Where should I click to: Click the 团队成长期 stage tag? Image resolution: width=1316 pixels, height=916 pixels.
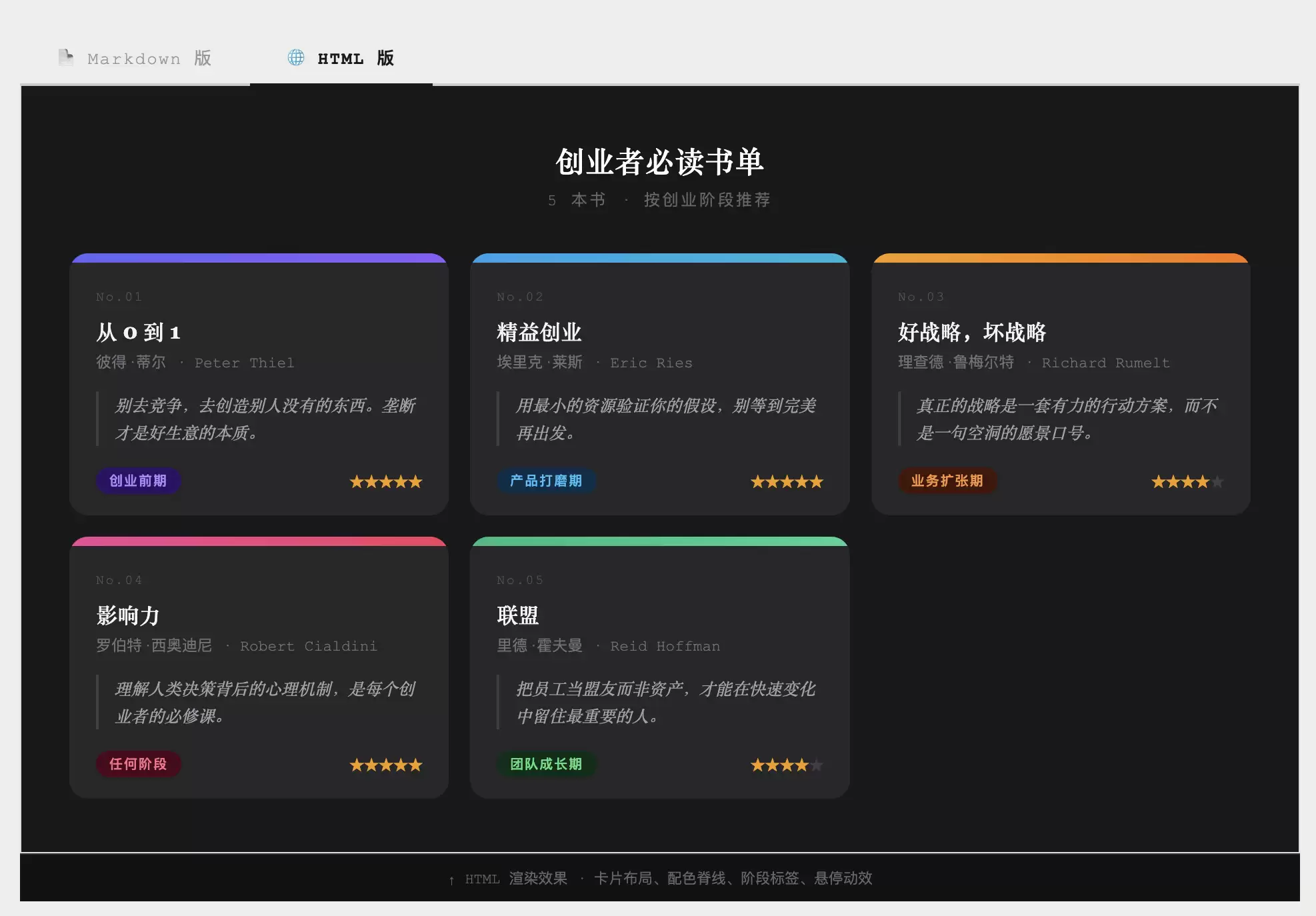click(546, 764)
